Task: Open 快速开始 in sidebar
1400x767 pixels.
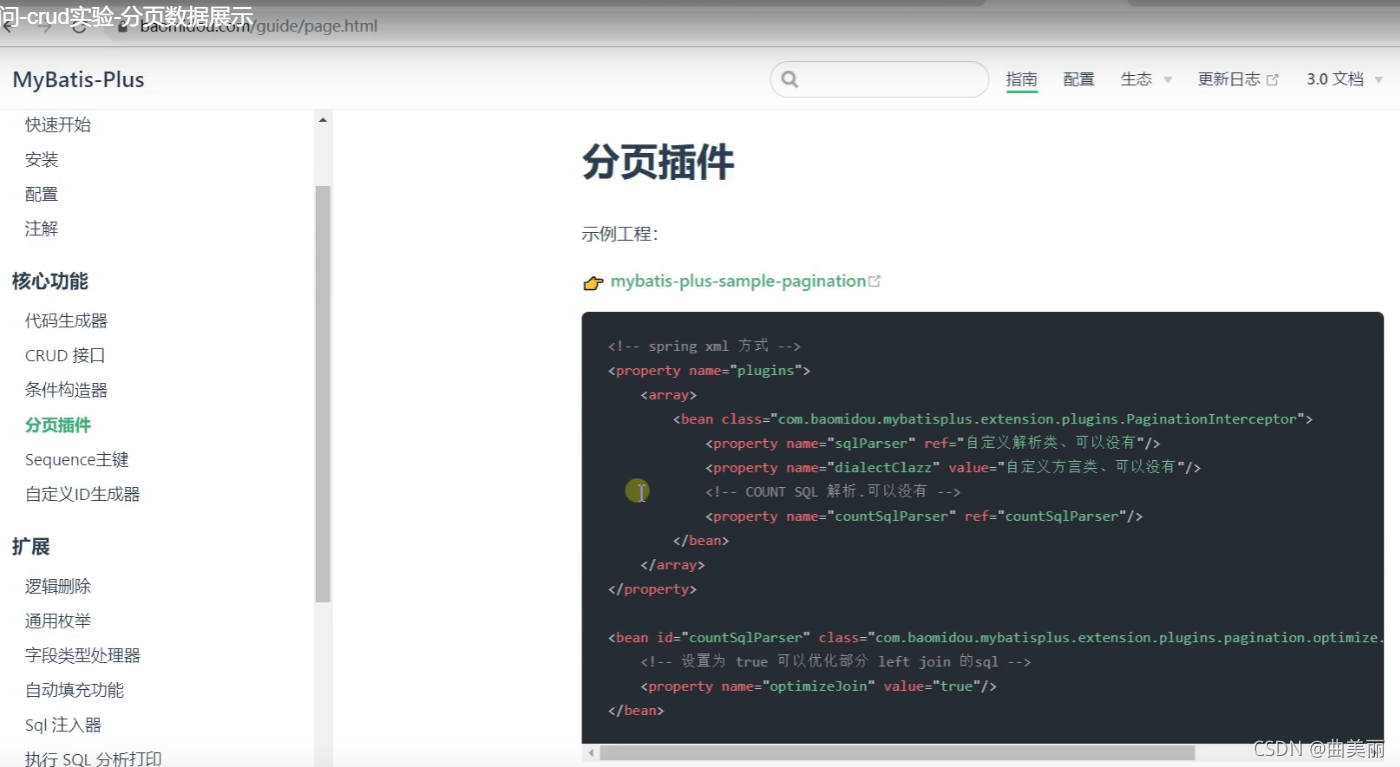Action: pyautogui.click(x=58, y=124)
